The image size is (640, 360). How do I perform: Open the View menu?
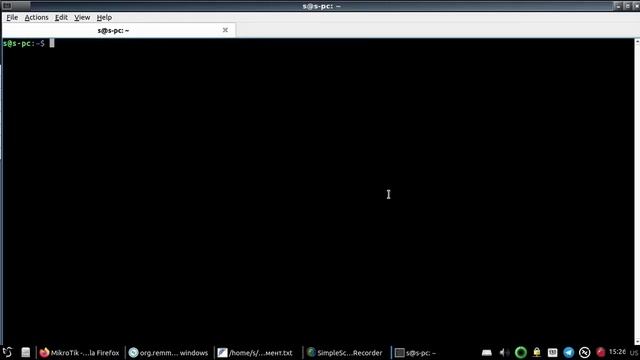[82, 18]
